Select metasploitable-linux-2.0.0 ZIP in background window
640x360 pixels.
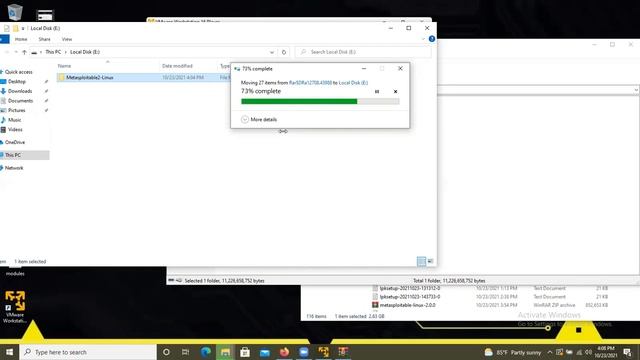[407, 305]
